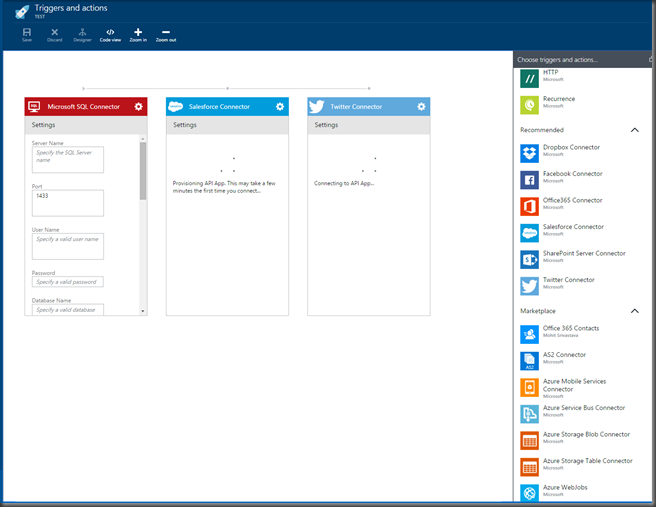The height and width of the screenshot is (507, 656).
Task: Click the Azure Storage Table Connector label
Action: coord(587,461)
